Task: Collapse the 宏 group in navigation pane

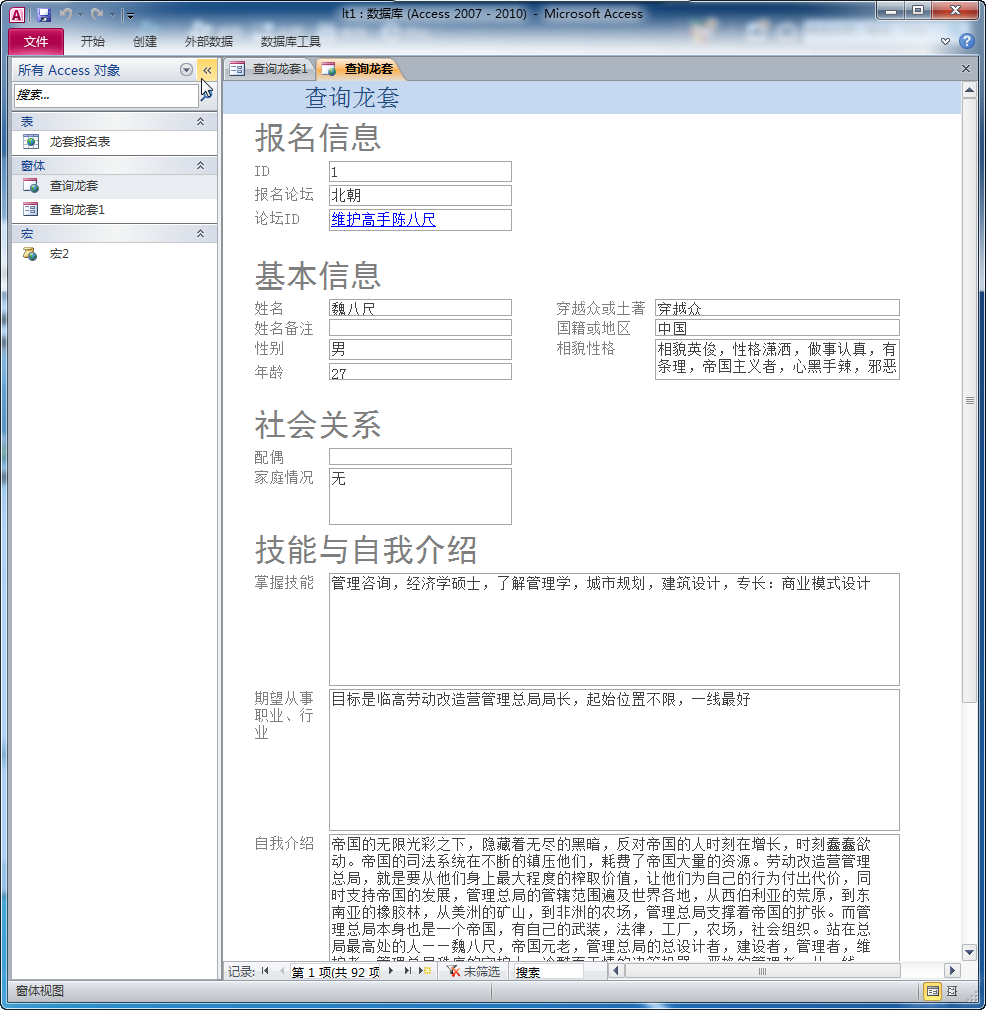Action: (200, 233)
